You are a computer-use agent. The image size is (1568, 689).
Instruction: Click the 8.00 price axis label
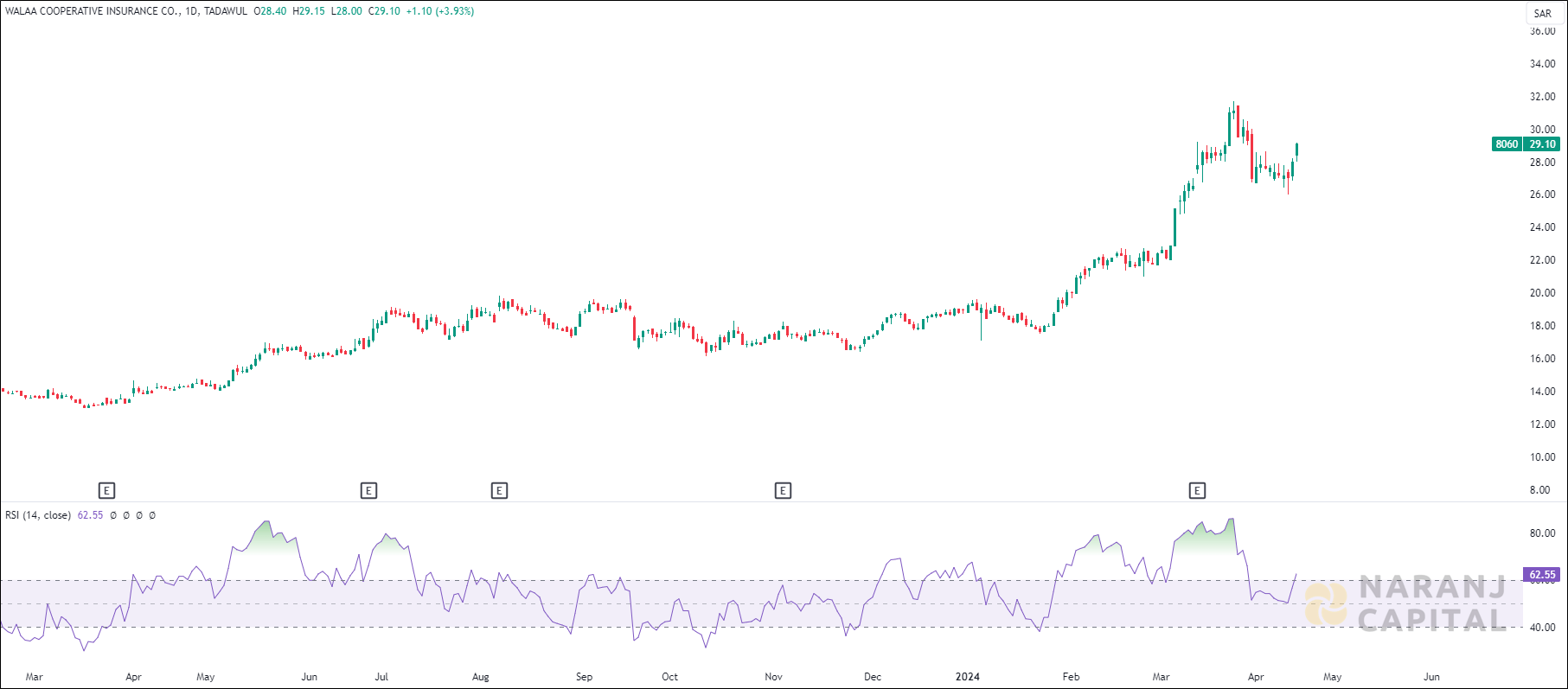(x=1539, y=490)
